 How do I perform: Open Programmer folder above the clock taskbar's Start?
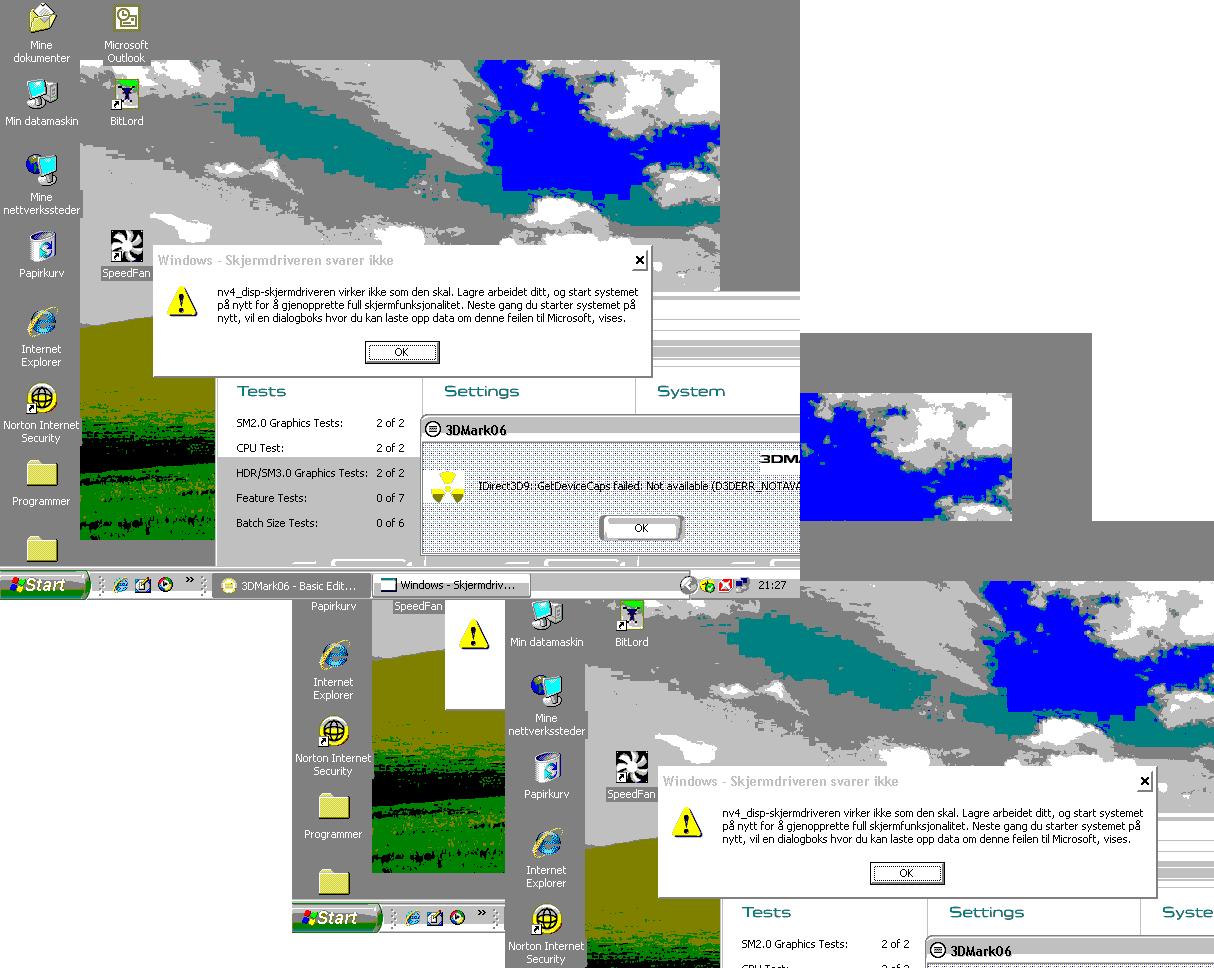coord(41,483)
